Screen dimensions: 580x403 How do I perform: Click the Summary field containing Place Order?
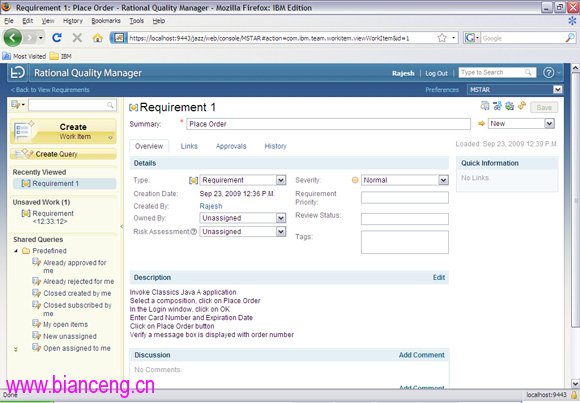pos(328,124)
